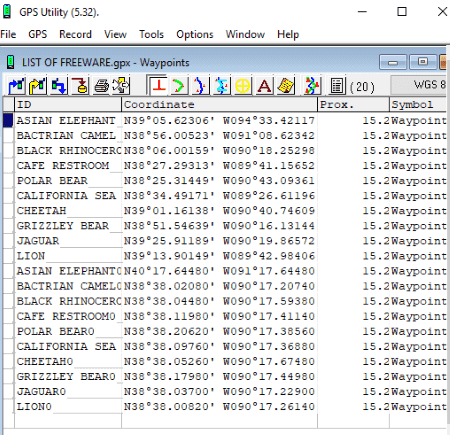Select the row marker beside ASIAN ELEPHANT
Screen dimensions: 450x435
[8, 120]
